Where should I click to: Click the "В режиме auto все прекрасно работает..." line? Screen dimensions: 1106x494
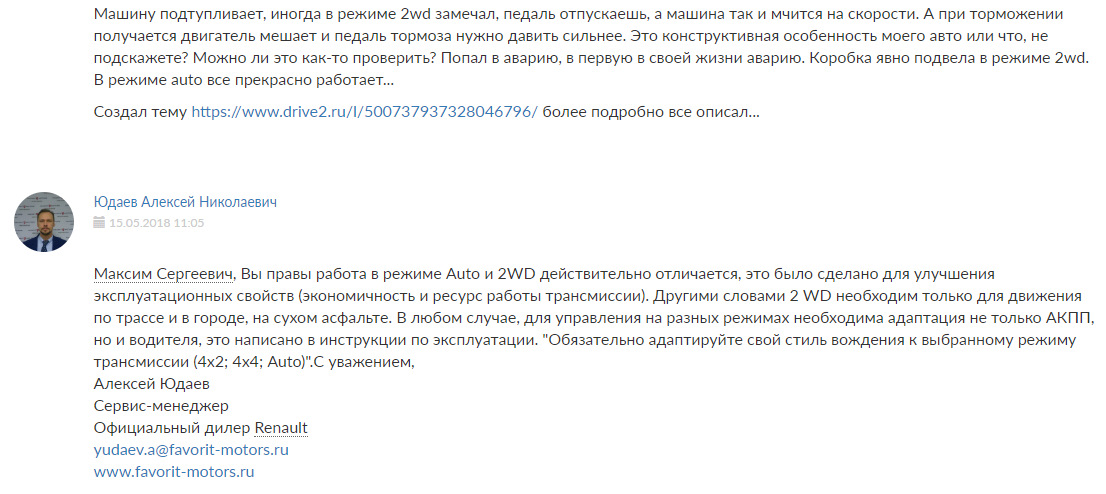(x=243, y=80)
